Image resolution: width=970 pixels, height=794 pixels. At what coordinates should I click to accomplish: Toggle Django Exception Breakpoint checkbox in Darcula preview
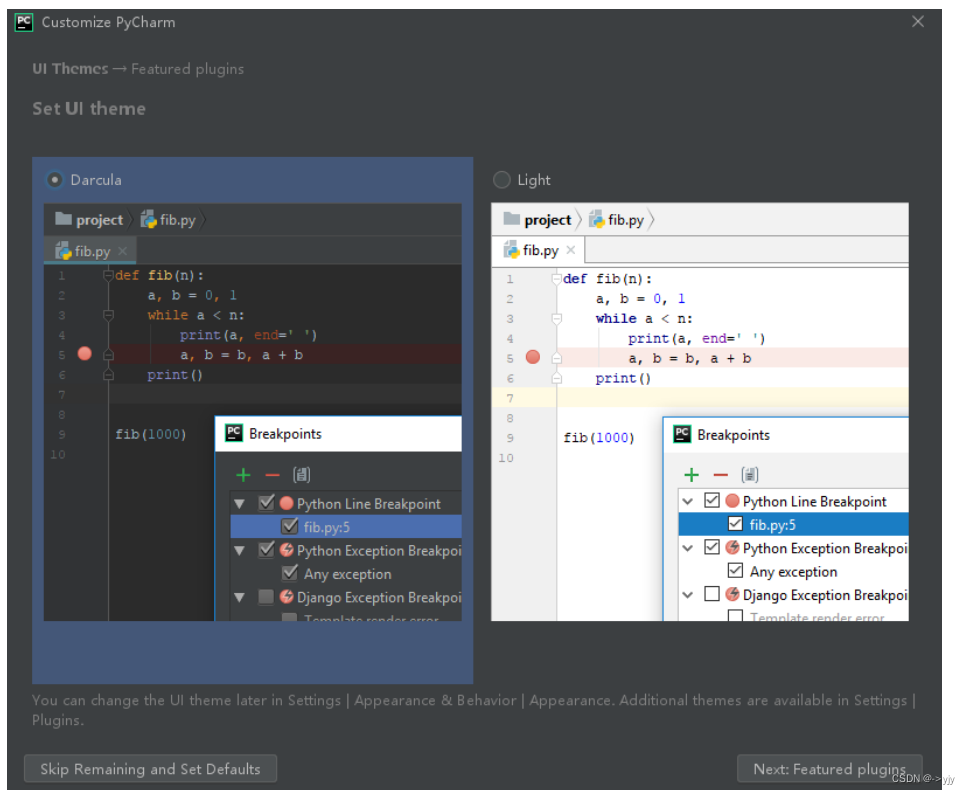click(x=267, y=597)
